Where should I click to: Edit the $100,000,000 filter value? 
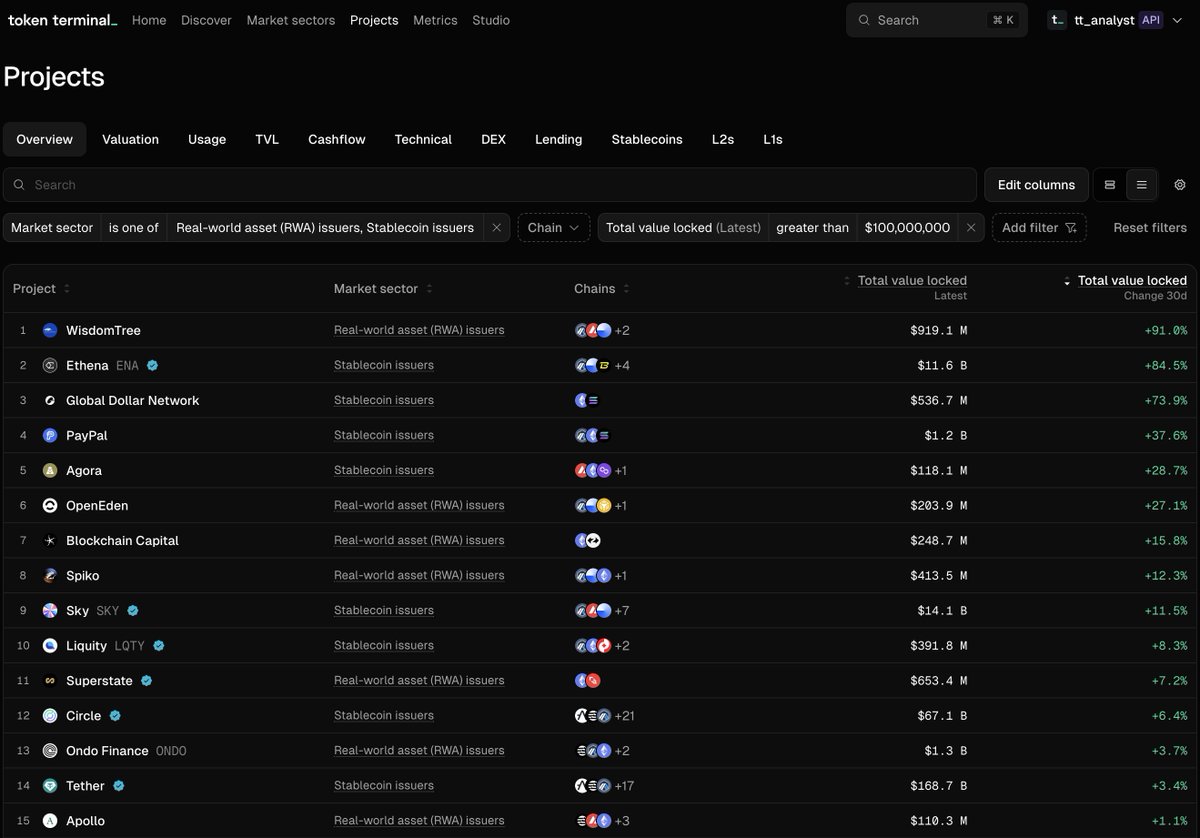click(908, 228)
